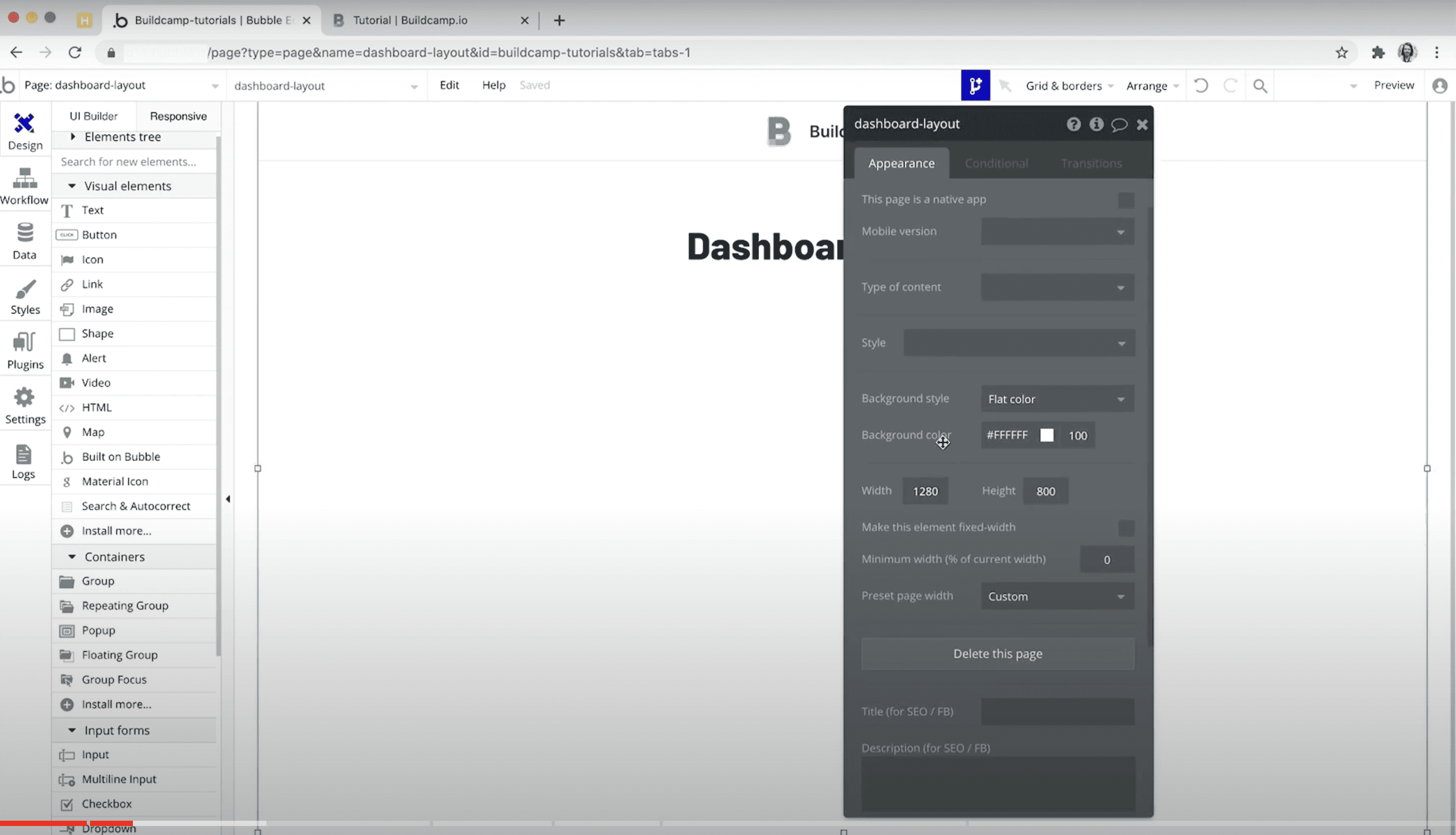The height and width of the screenshot is (835, 1456).
Task: Click the Title SEO input field
Action: pos(1058,711)
